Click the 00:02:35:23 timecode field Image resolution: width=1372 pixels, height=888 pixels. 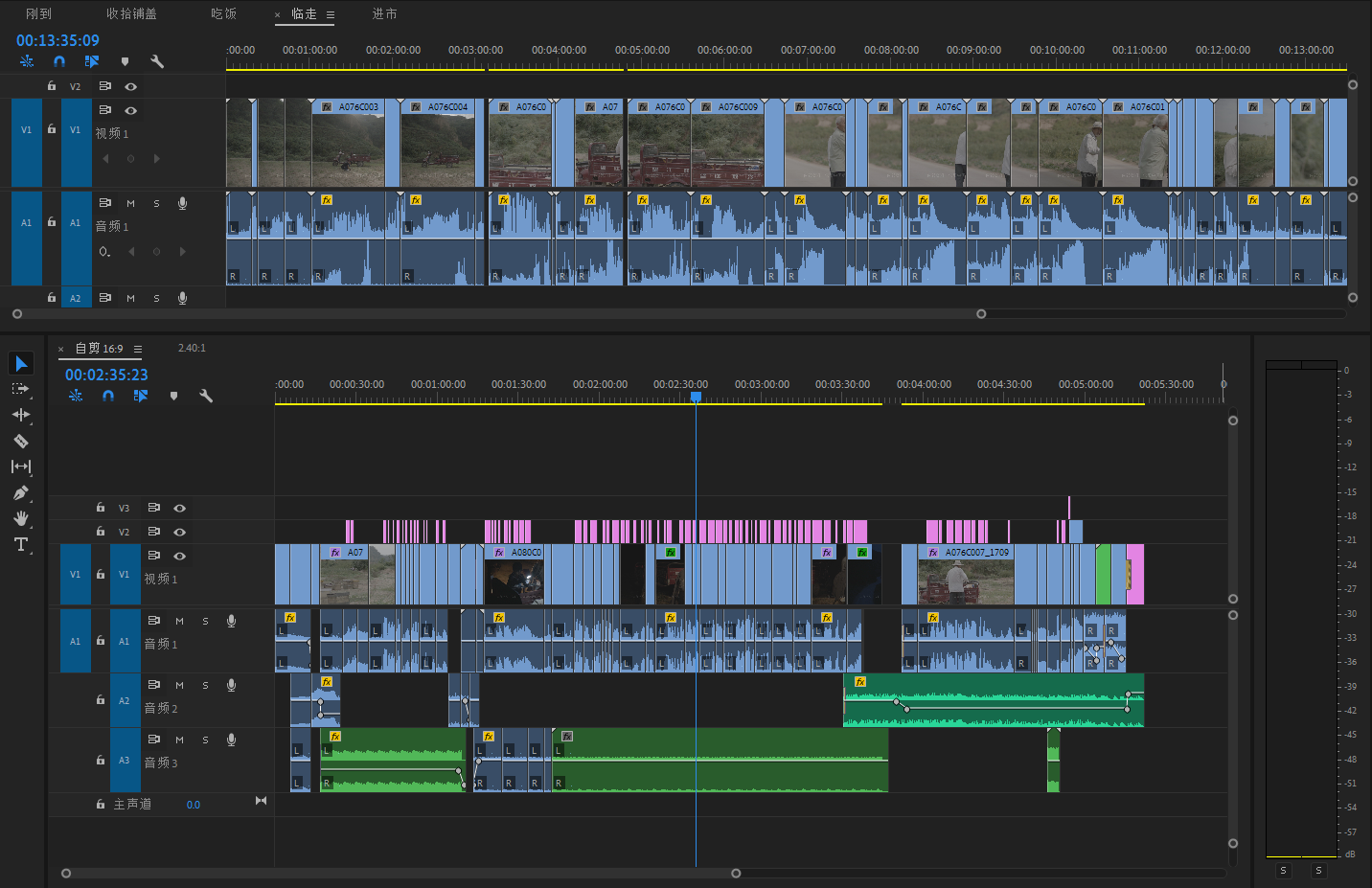point(106,375)
